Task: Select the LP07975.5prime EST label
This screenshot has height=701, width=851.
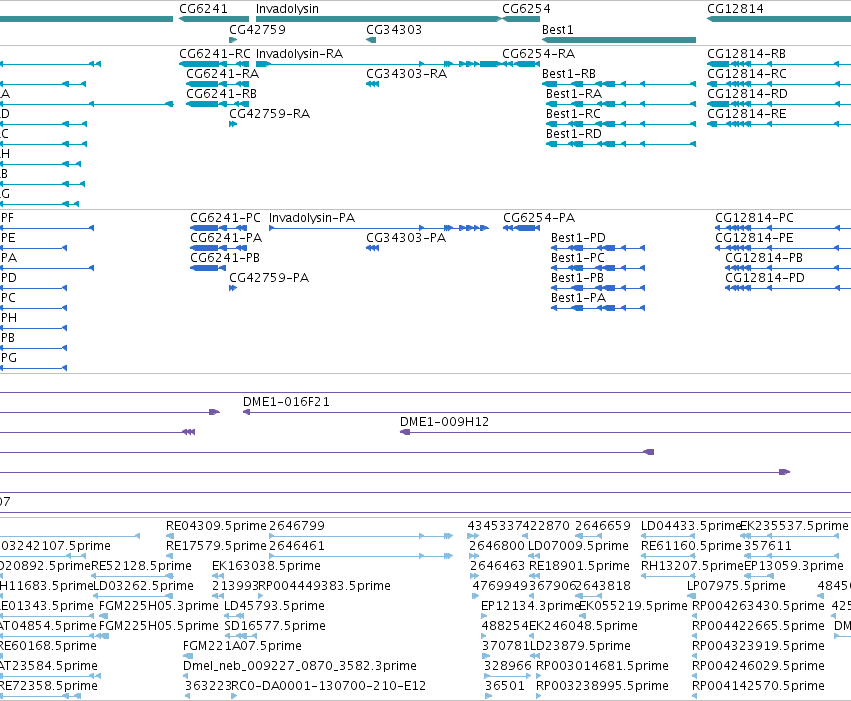Action: click(x=736, y=585)
